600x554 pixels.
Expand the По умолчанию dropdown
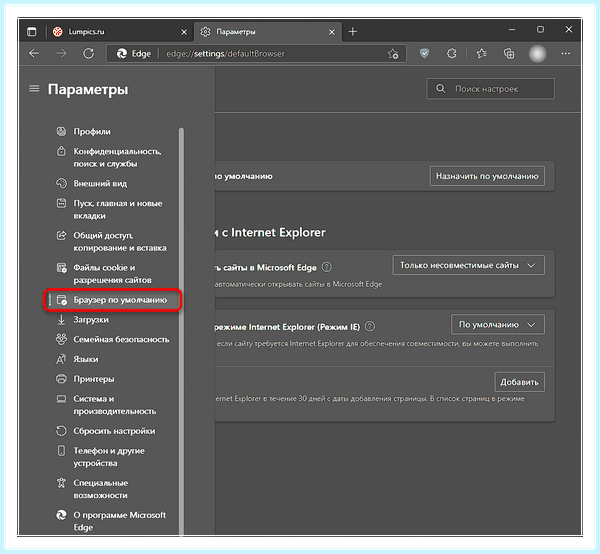coord(498,324)
